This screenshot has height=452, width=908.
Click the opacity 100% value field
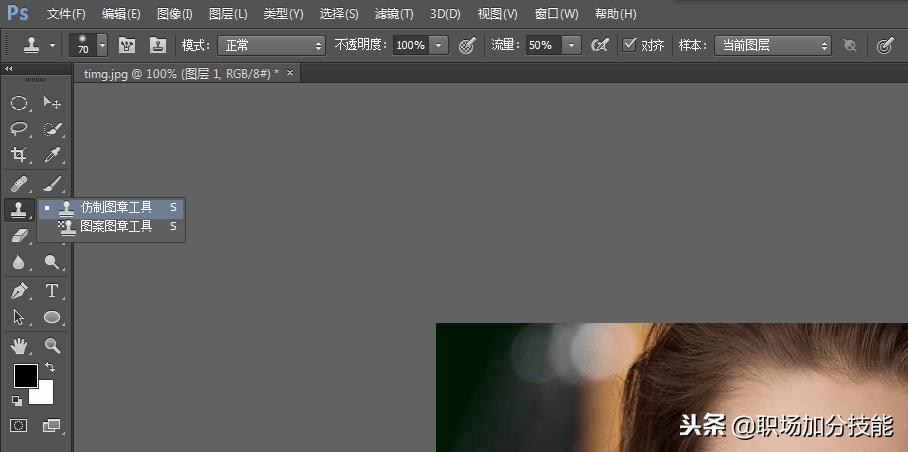[411, 45]
